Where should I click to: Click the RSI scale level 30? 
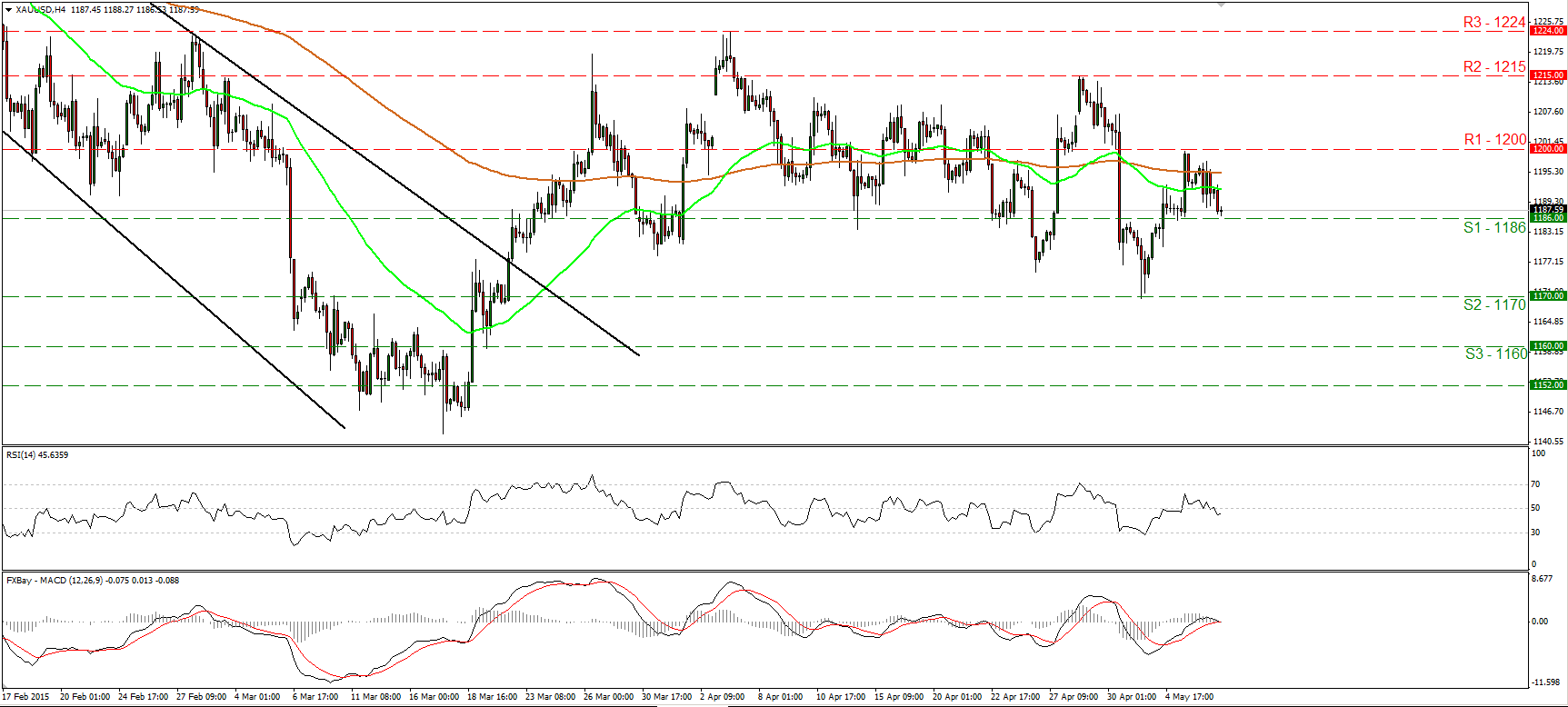pos(1536,533)
